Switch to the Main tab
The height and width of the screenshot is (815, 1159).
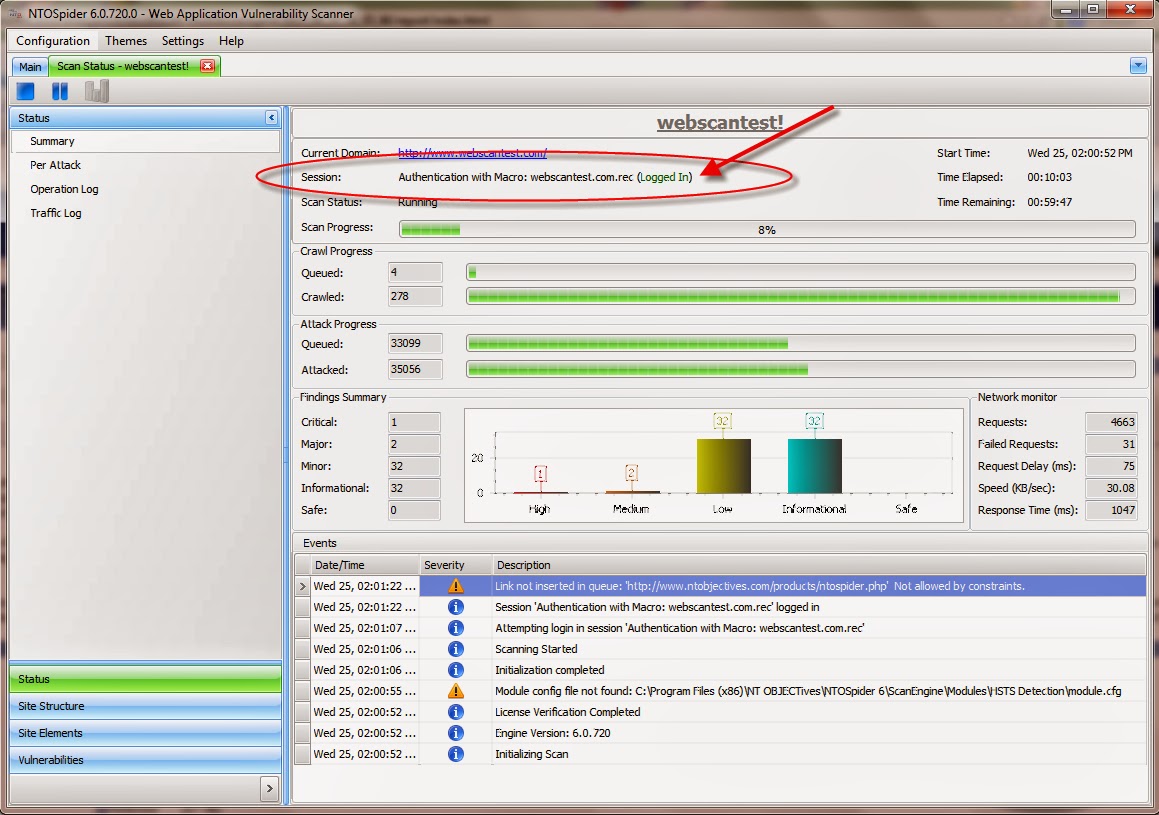(x=30, y=67)
